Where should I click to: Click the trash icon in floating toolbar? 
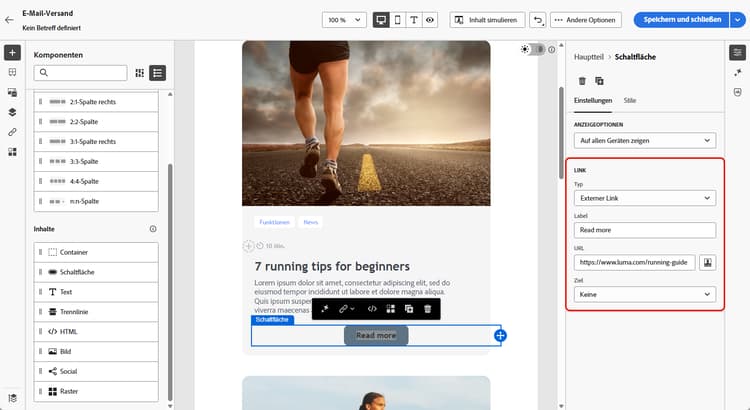click(x=428, y=309)
